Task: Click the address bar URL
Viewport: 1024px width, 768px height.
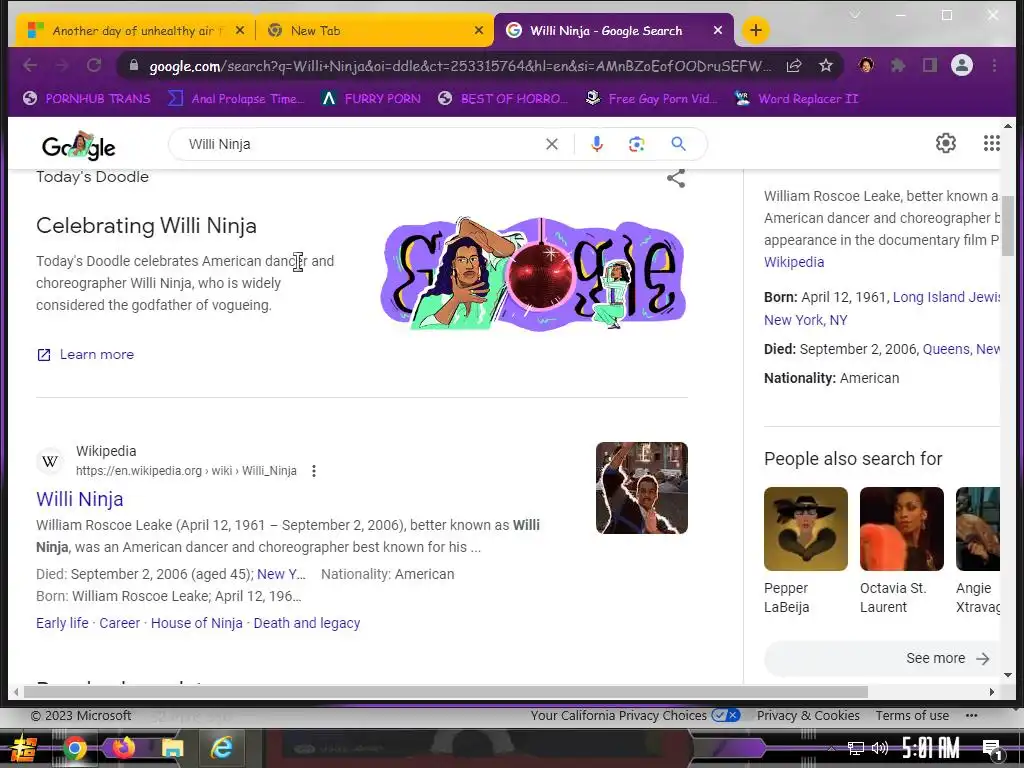Action: [x=460, y=65]
